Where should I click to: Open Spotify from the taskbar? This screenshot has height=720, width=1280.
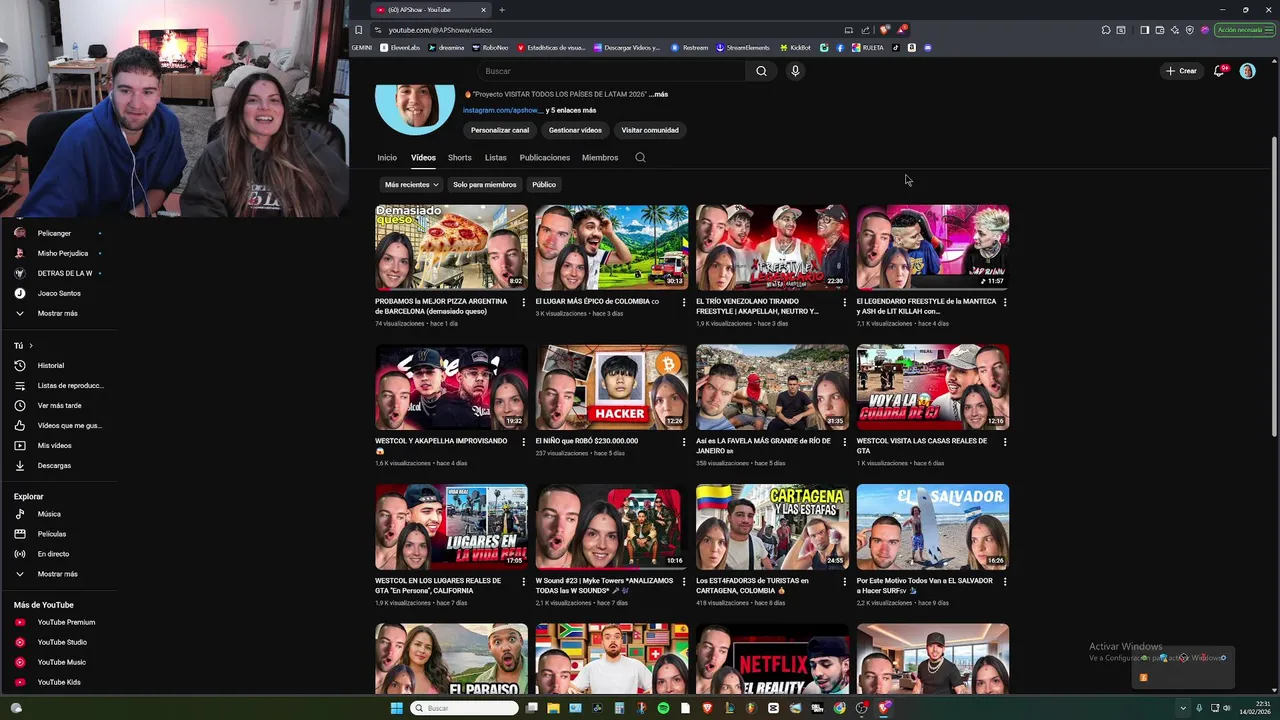[x=663, y=708]
